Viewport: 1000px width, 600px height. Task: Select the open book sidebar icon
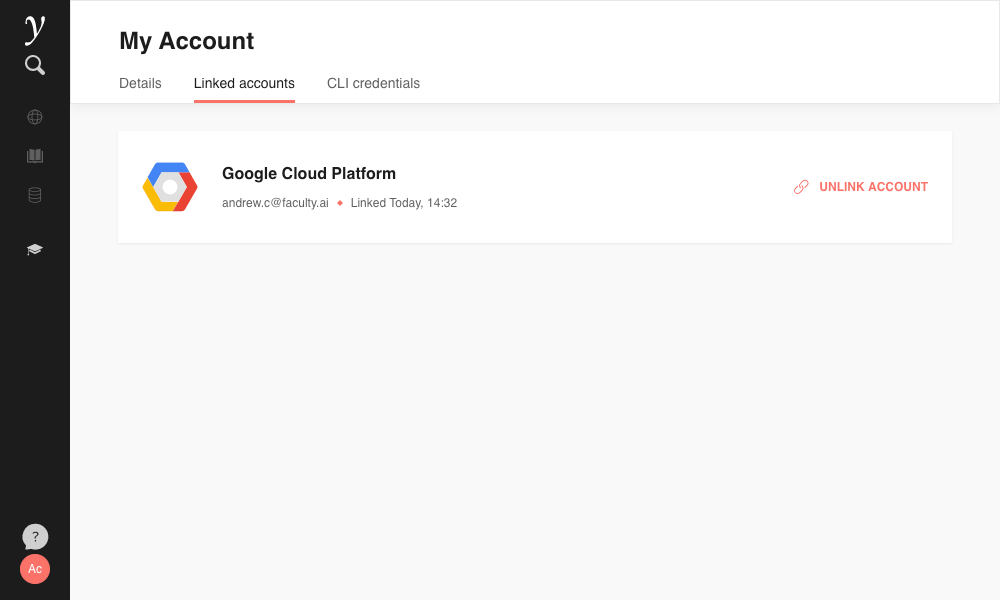pos(35,156)
